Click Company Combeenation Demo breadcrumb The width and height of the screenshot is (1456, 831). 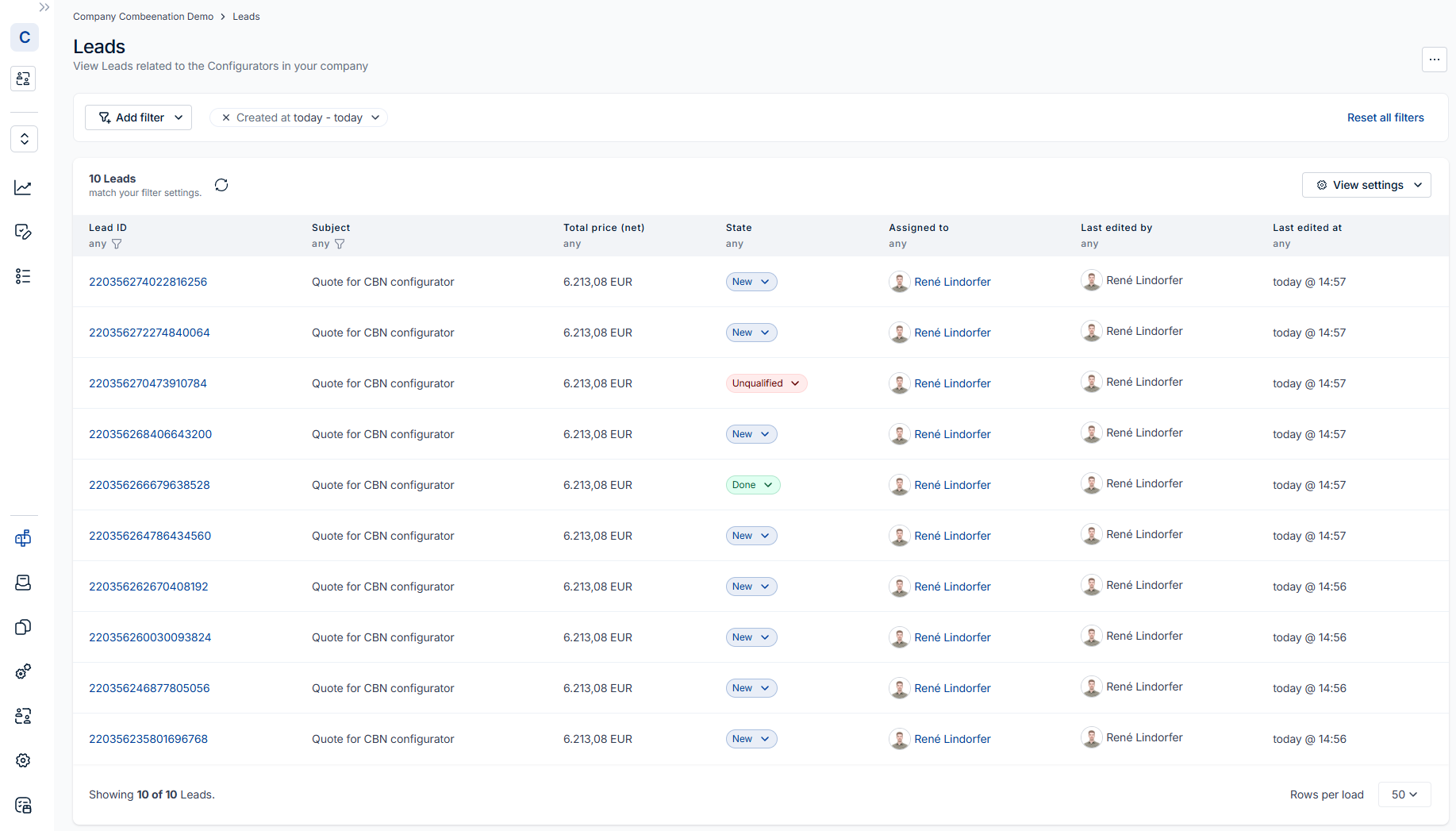tap(143, 17)
